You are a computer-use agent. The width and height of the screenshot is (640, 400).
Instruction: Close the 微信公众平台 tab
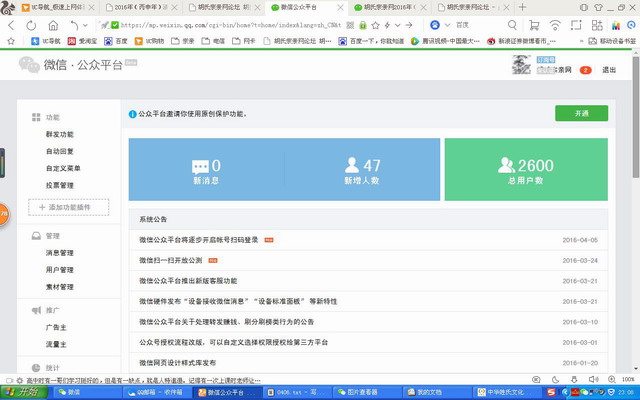click(x=340, y=7)
